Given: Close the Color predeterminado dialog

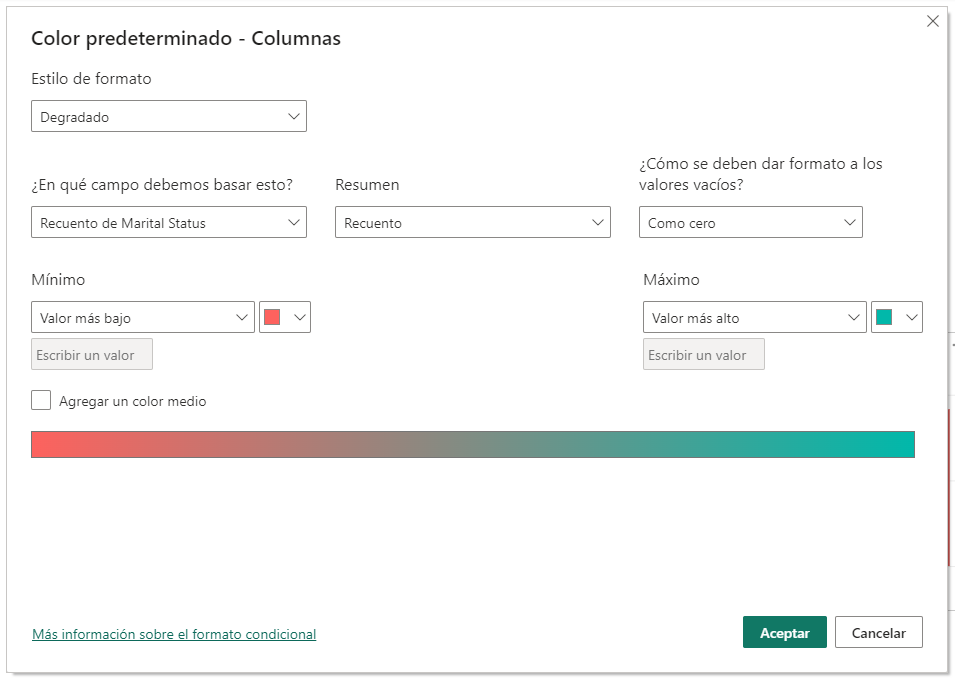Looking at the screenshot, I should [x=932, y=21].
